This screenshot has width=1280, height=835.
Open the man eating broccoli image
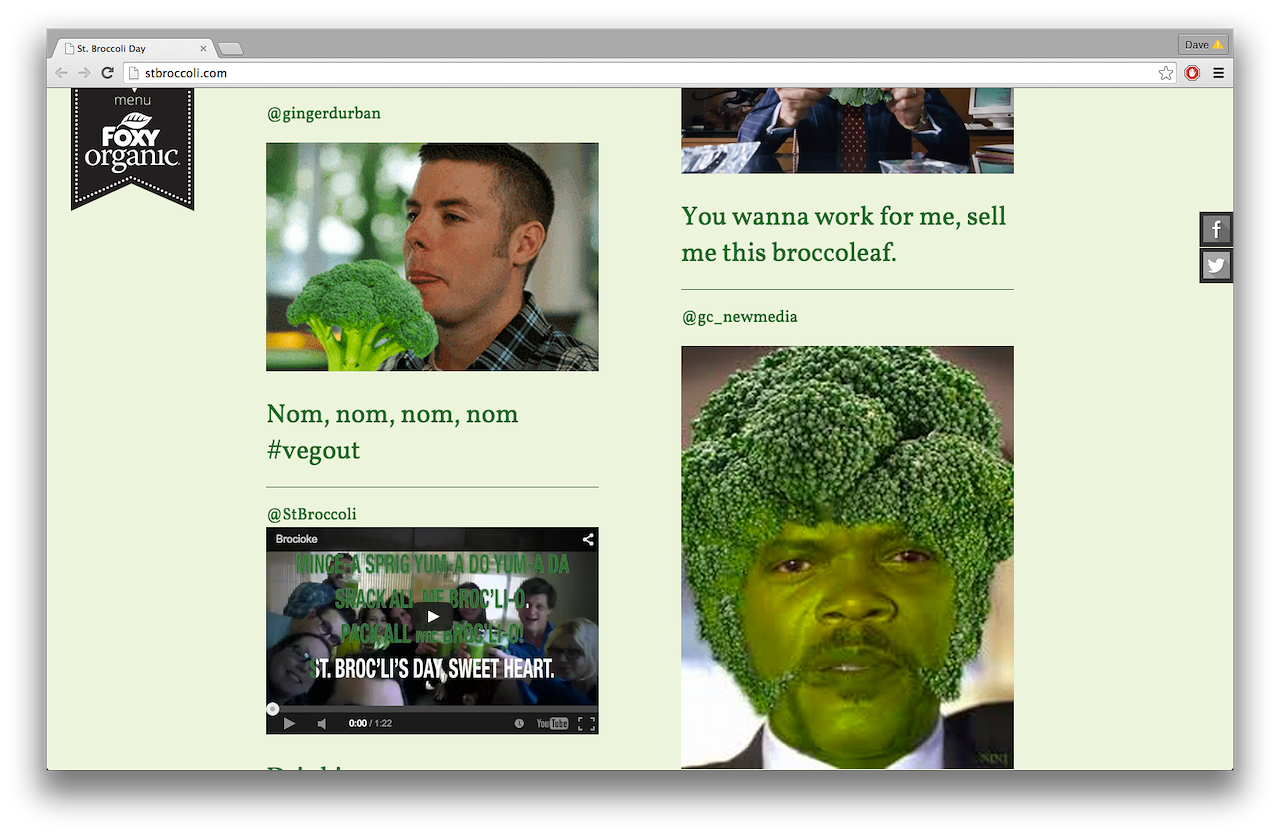point(432,257)
